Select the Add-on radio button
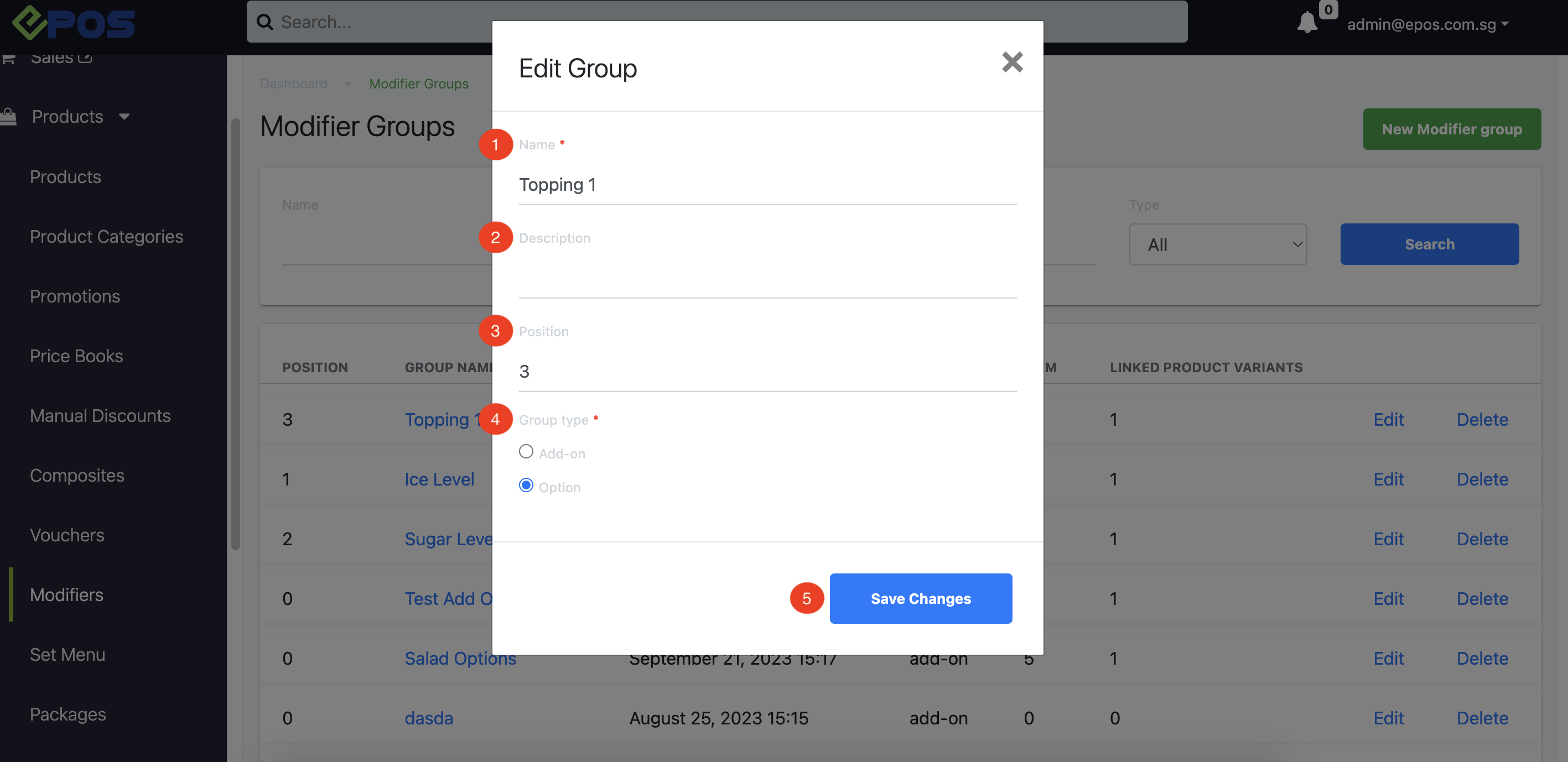This screenshot has width=1568, height=762. pyautogui.click(x=526, y=452)
